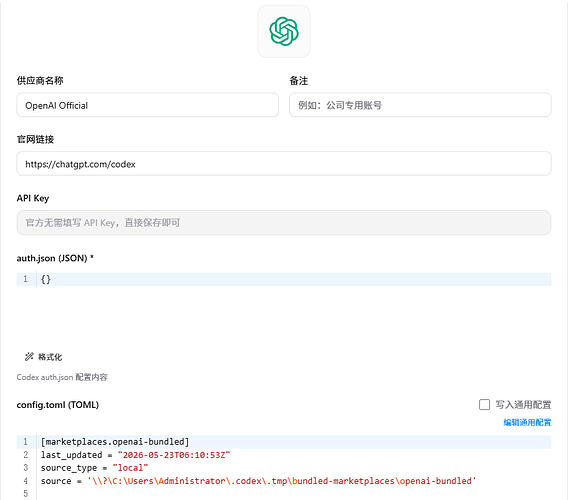Edit the 供应商名称 field containing OpenAI Official

[x=147, y=105]
